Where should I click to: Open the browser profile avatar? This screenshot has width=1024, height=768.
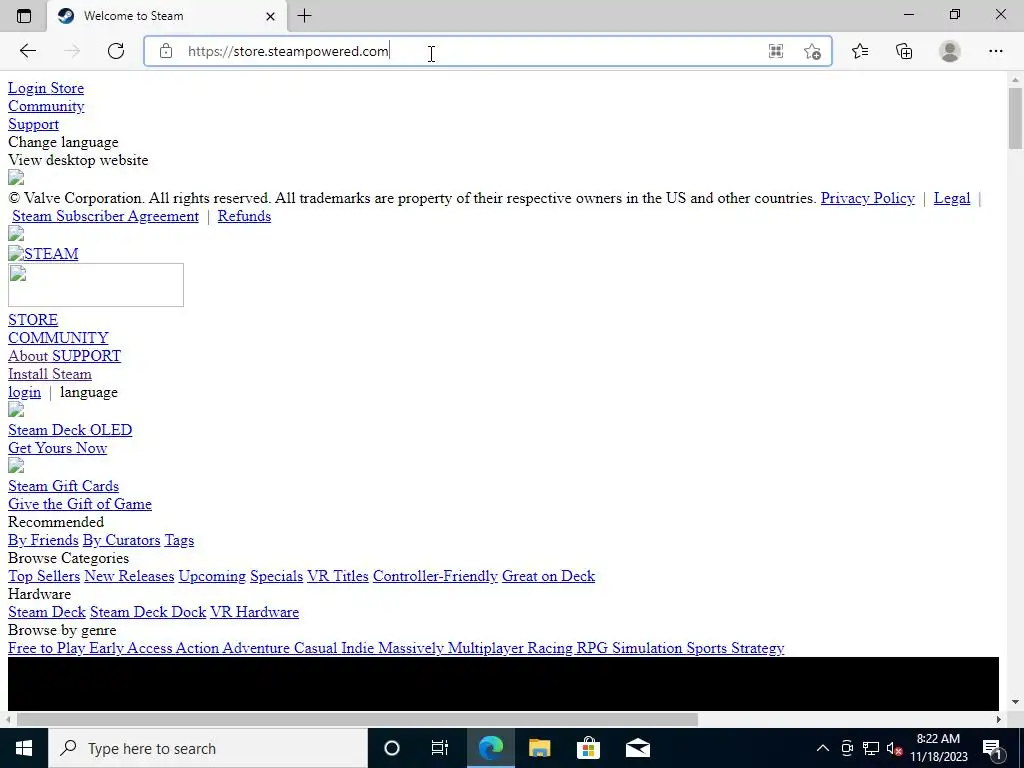pos(950,51)
